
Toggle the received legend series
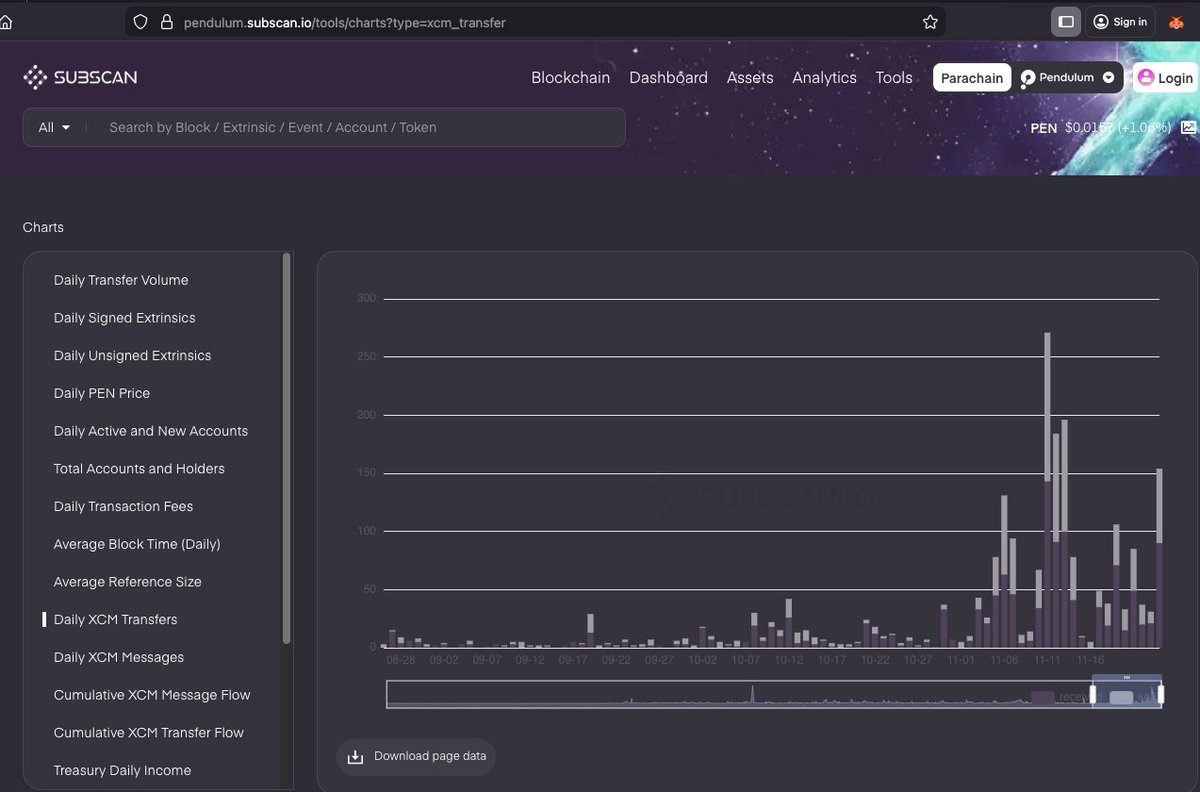tap(1062, 697)
